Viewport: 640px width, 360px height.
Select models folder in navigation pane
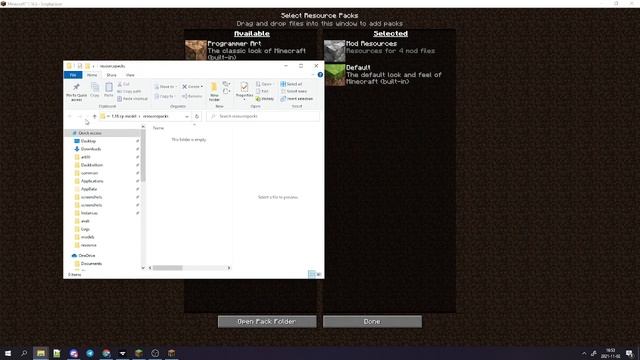87,237
